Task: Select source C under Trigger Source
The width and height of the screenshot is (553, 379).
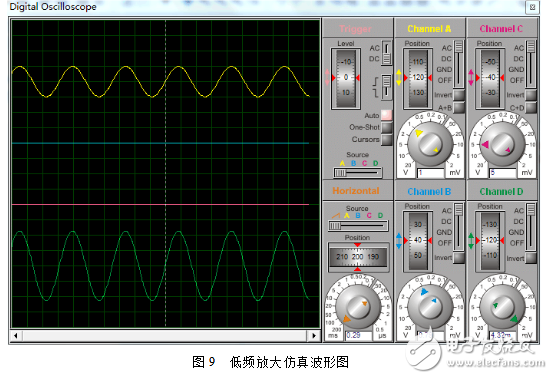Action: click(x=364, y=163)
